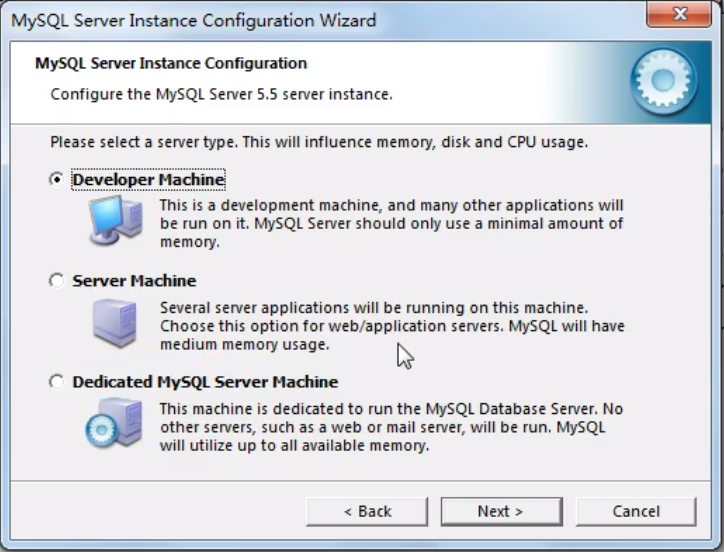Return to previous page with Back

[367, 511]
